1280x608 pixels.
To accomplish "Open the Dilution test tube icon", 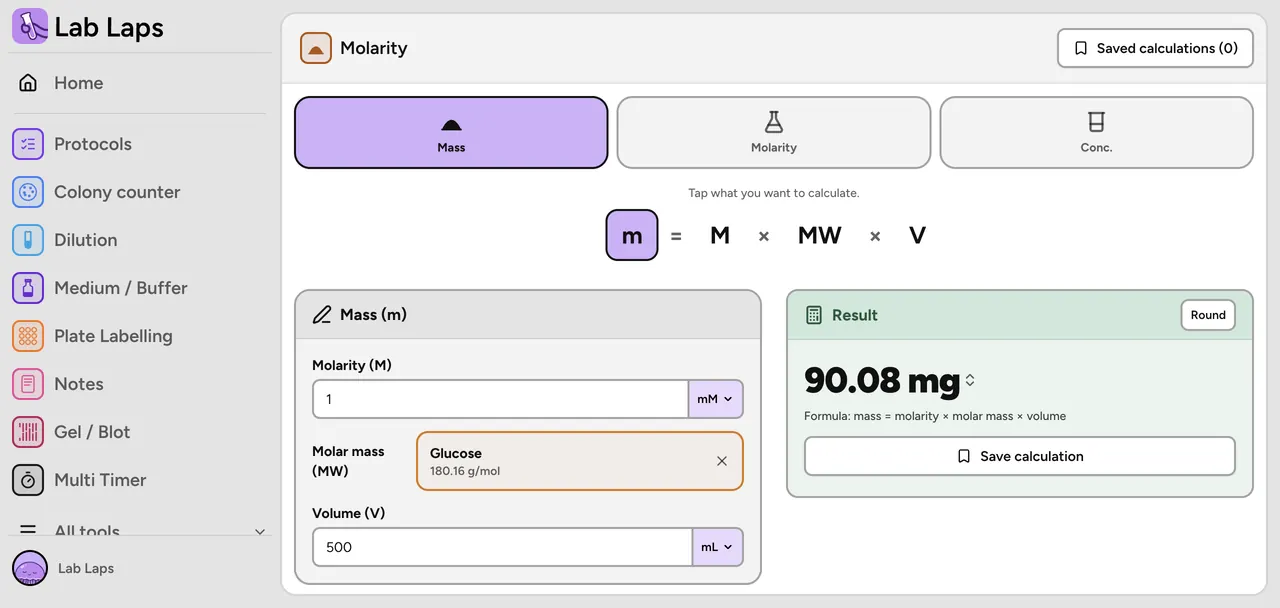I will click(x=28, y=240).
